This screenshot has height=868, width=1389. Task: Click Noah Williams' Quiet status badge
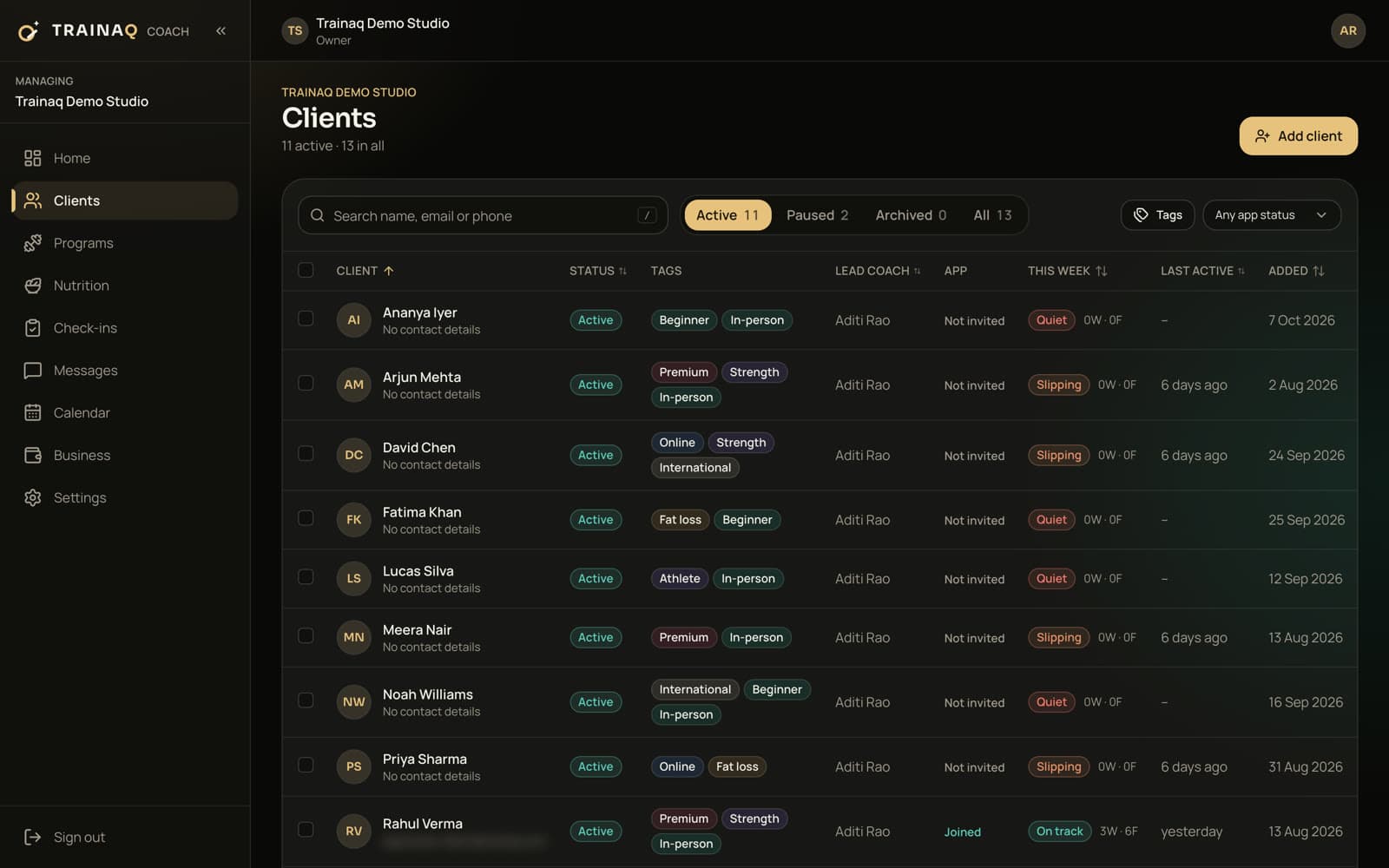tap(1051, 702)
